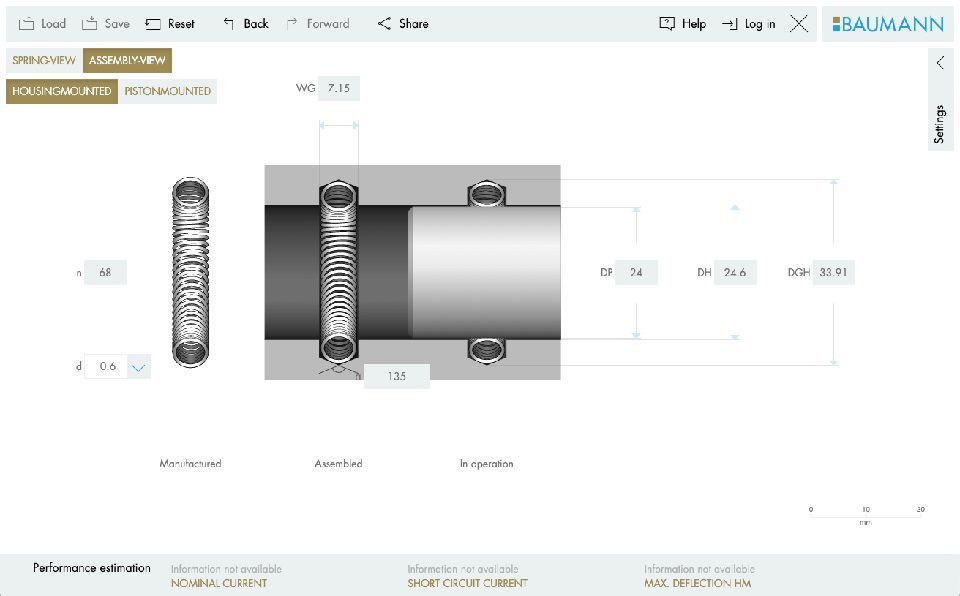Edit the DH field showing 24.6
The width and height of the screenshot is (960, 596).
pos(735,273)
